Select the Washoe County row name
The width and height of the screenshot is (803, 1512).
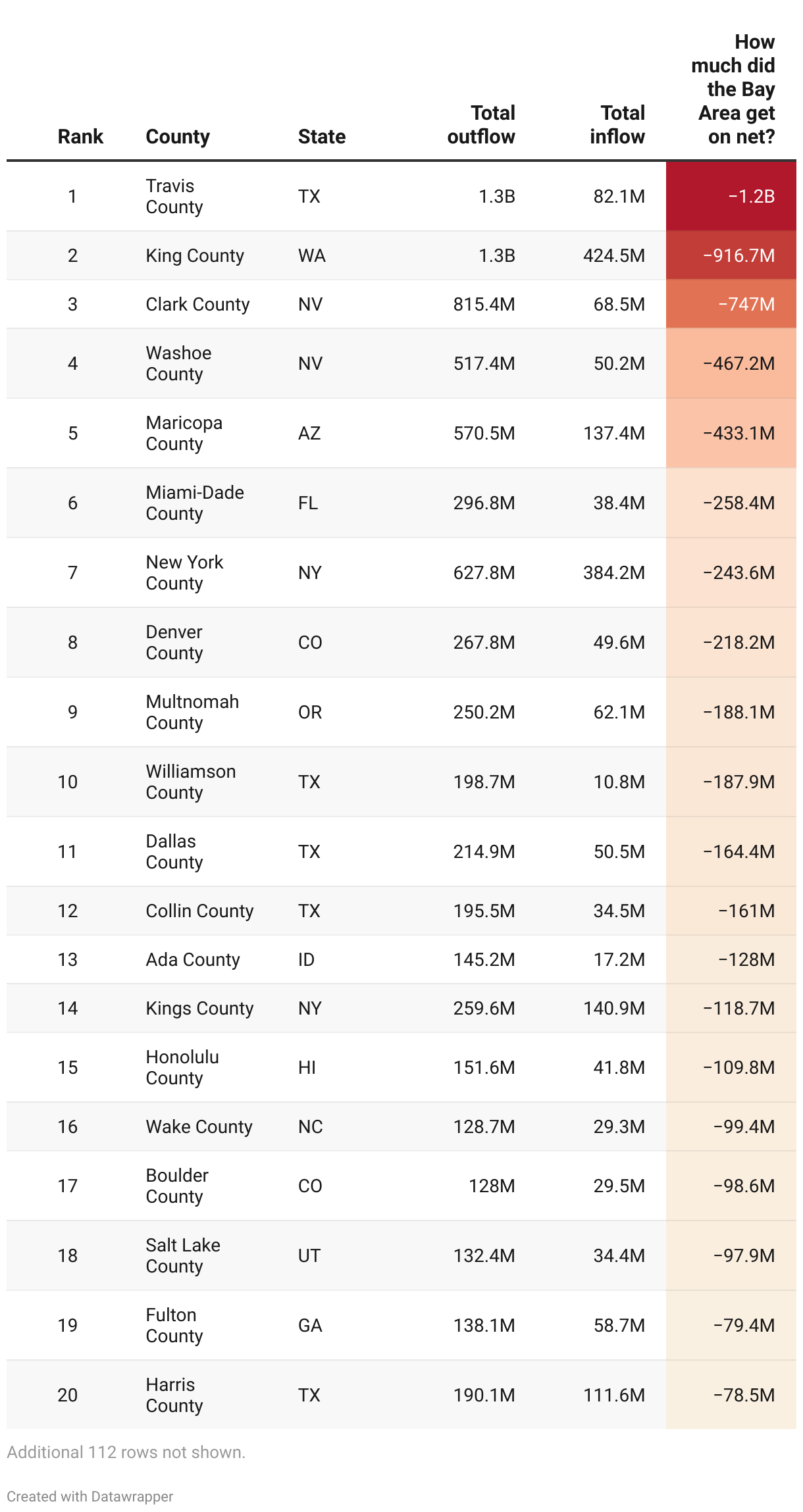coord(178,363)
